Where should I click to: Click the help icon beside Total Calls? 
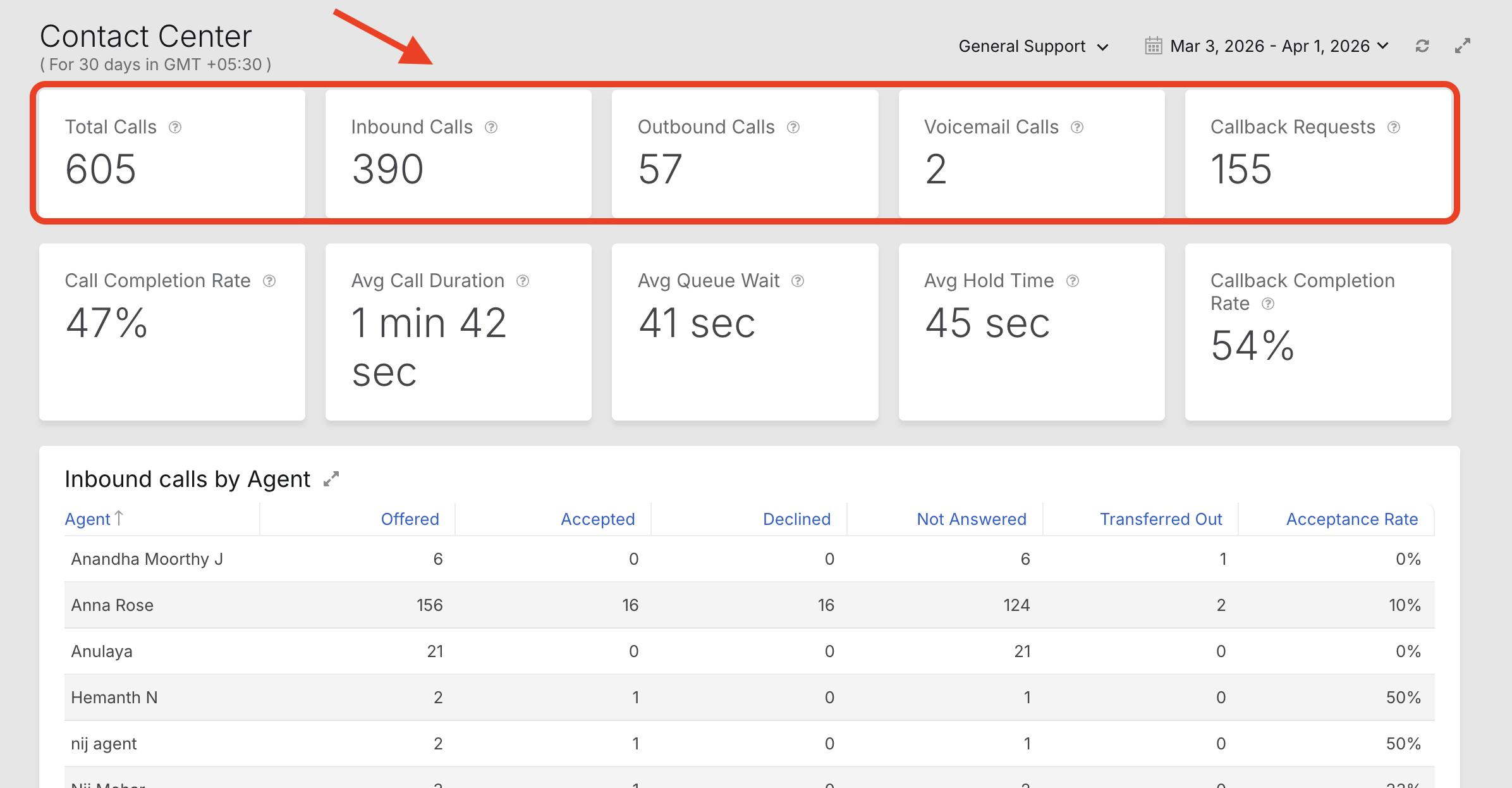pos(175,127)
